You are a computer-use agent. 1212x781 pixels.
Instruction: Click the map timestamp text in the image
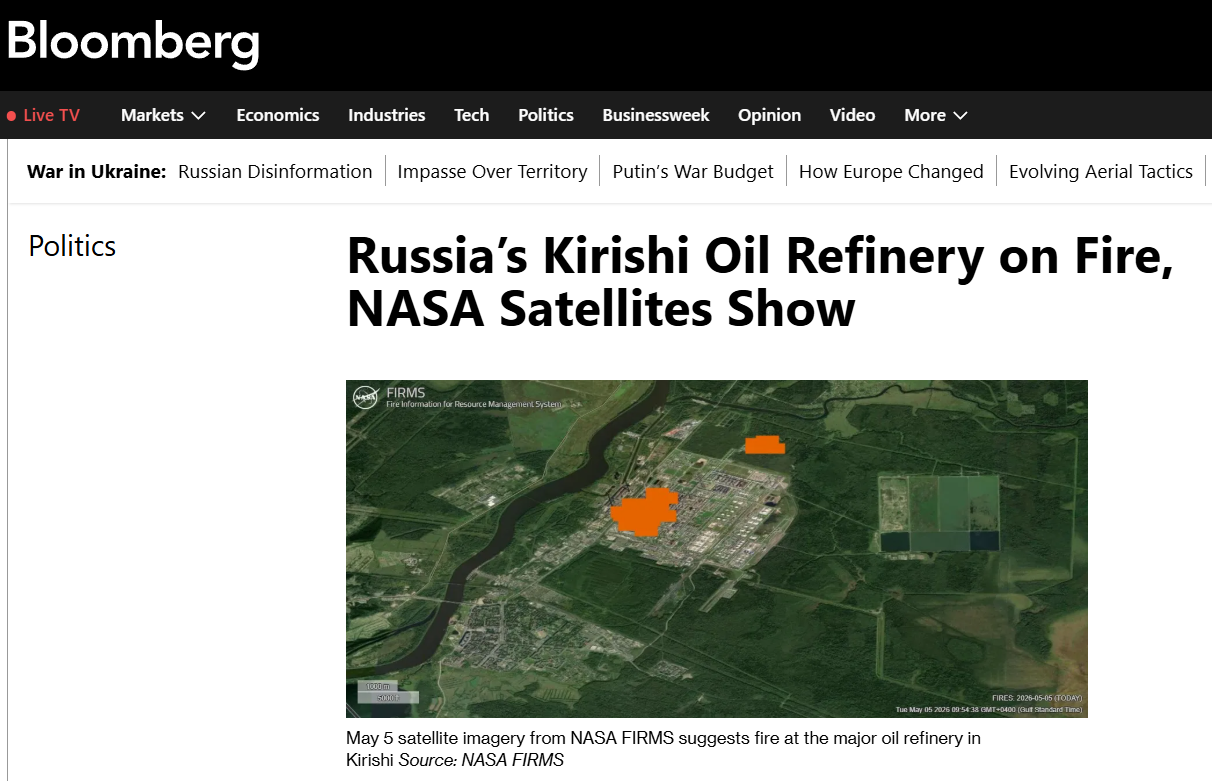click(x=988, y=709)
